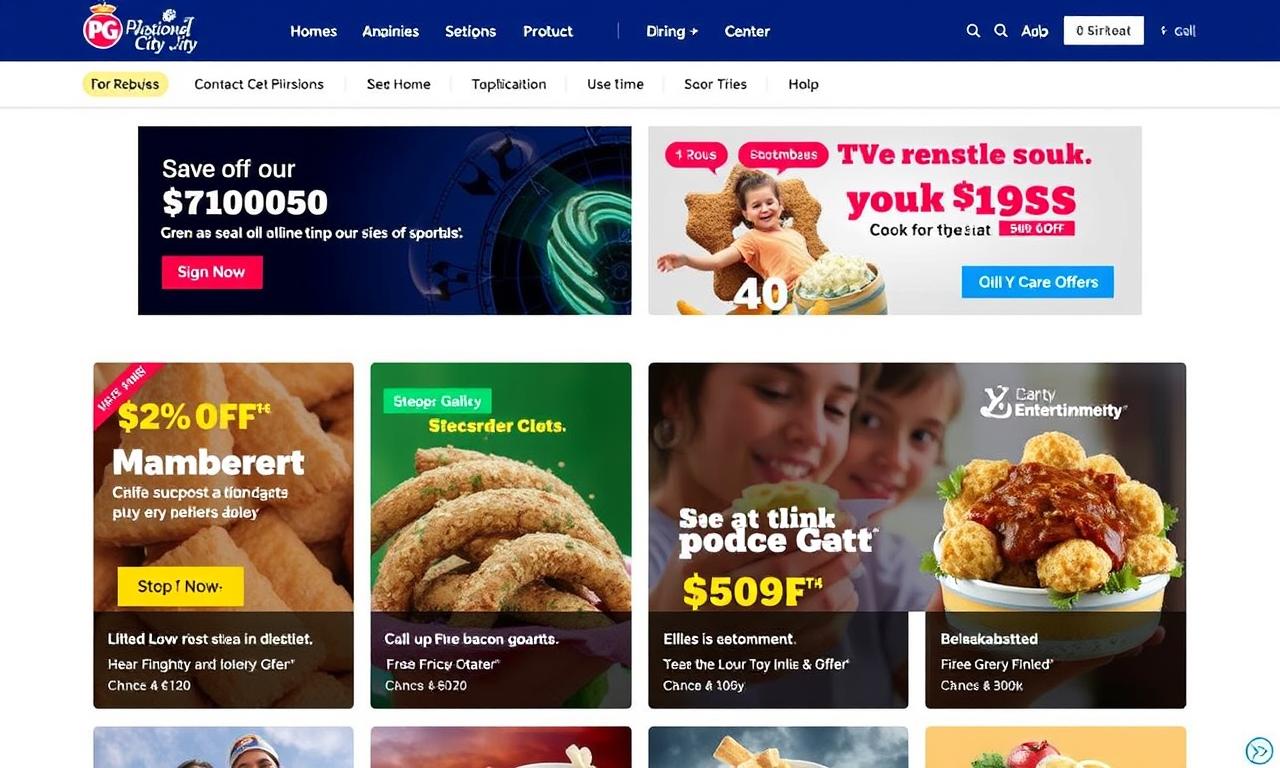This screenshot has width=1280, height=768.
Task: Click the Earty Entertainmeity logo on the food card
Action: coord(1052,402)
